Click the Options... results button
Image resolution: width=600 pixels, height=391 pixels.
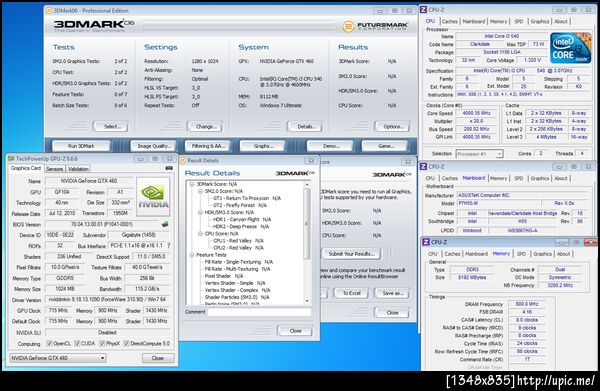point(392,126)
